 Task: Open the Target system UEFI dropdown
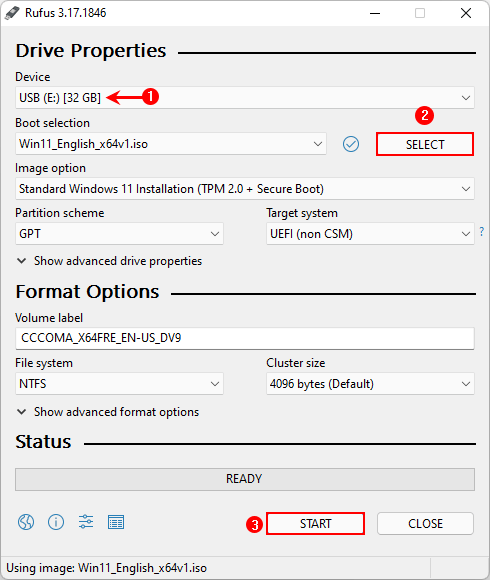370,234
